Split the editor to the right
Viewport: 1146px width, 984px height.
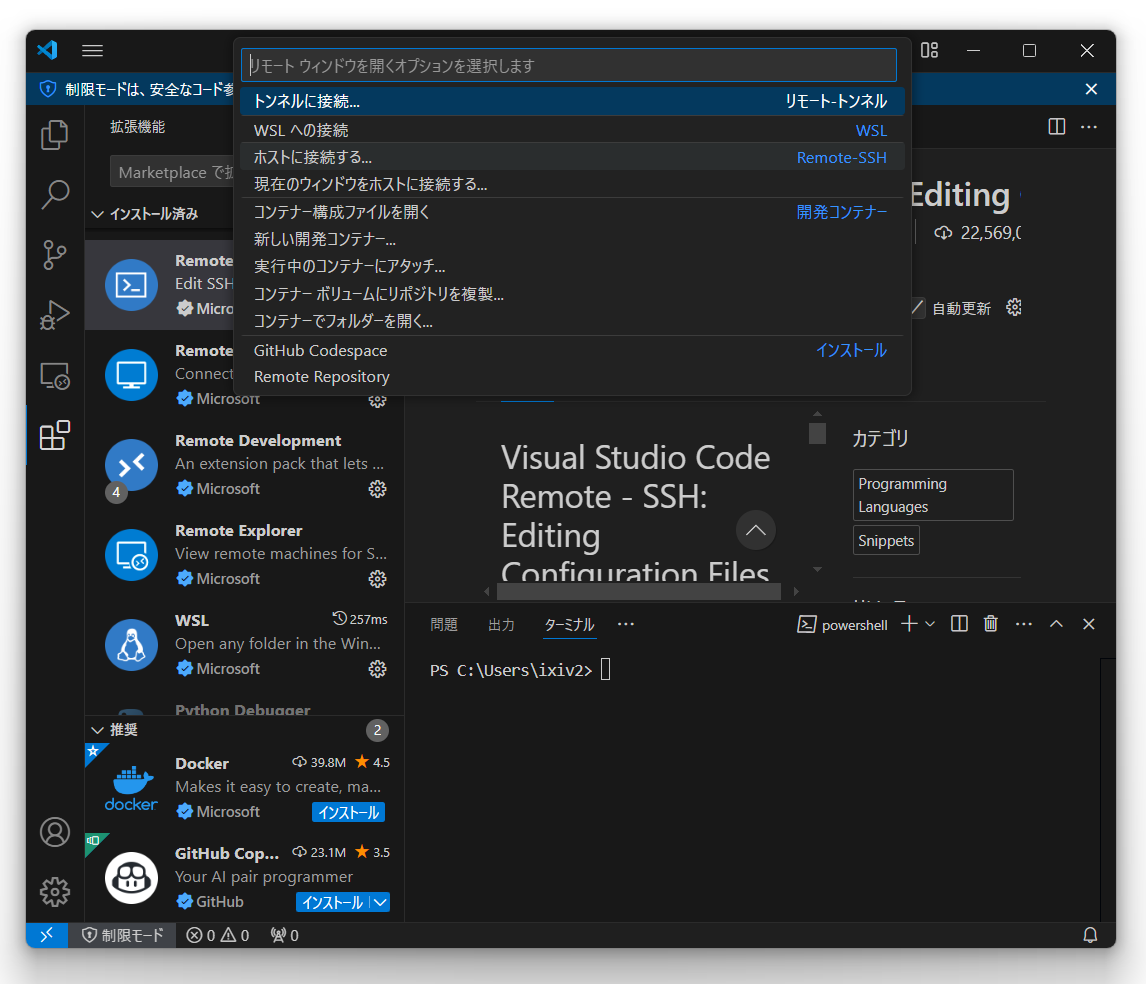[1056, 126]
